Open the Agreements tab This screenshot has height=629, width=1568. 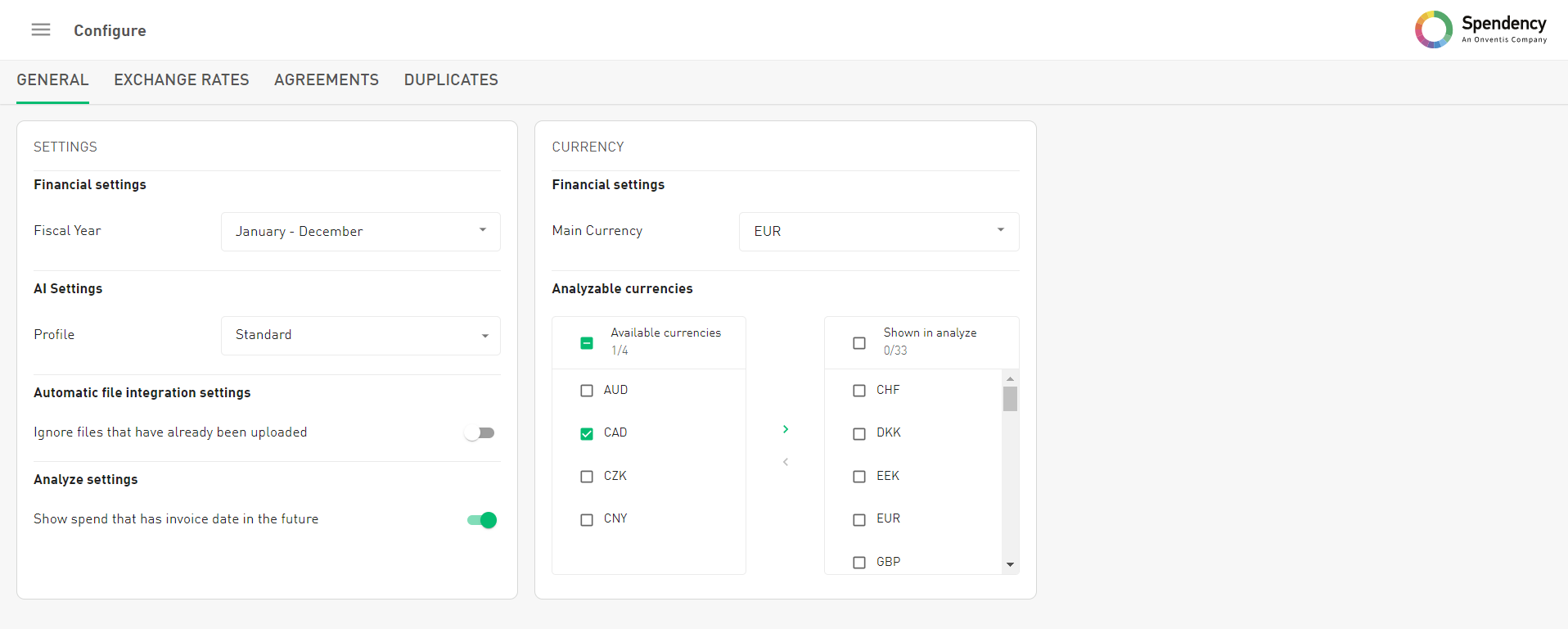click(327, 80)
